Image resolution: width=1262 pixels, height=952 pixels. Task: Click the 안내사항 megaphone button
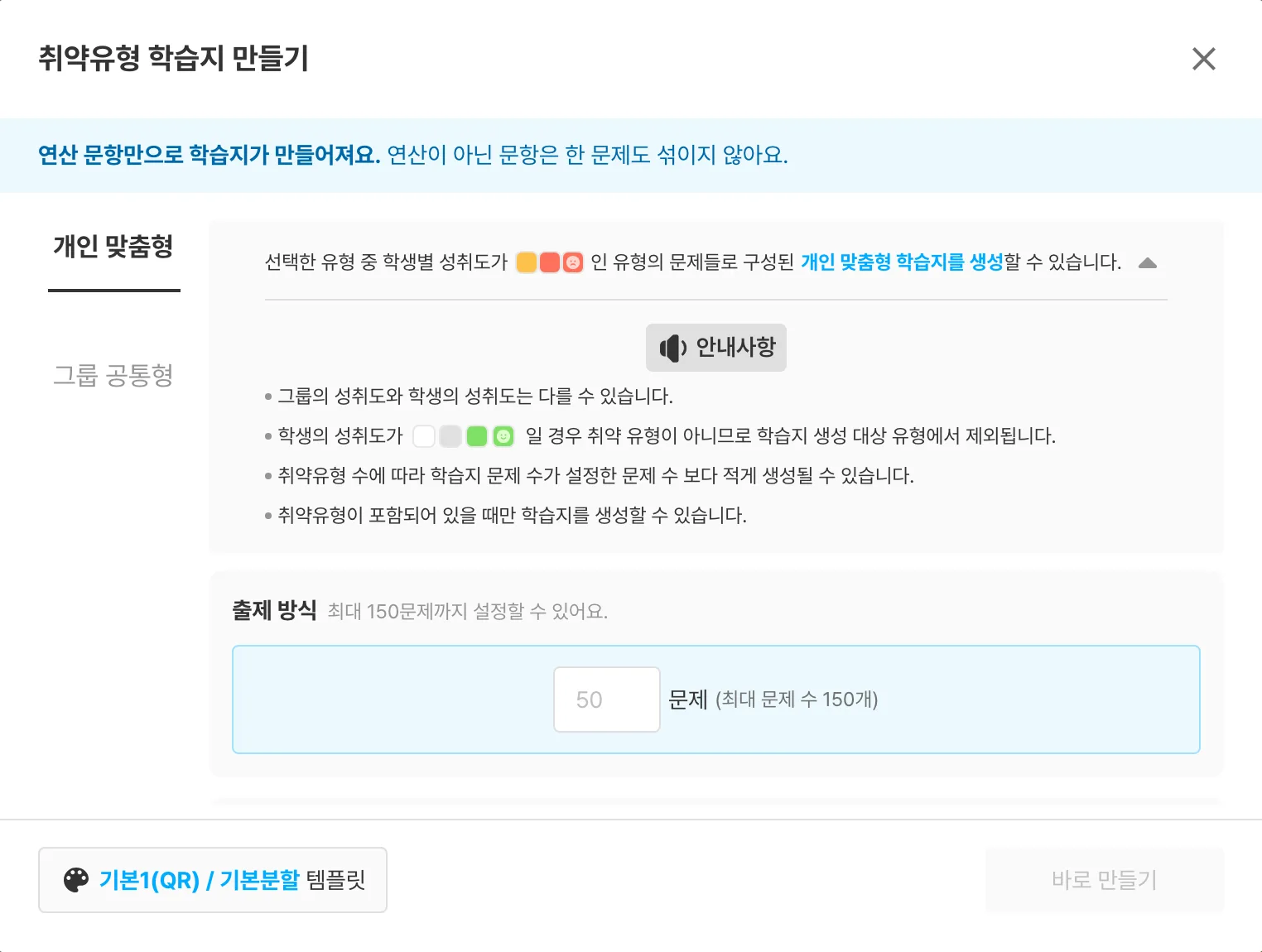716,348
